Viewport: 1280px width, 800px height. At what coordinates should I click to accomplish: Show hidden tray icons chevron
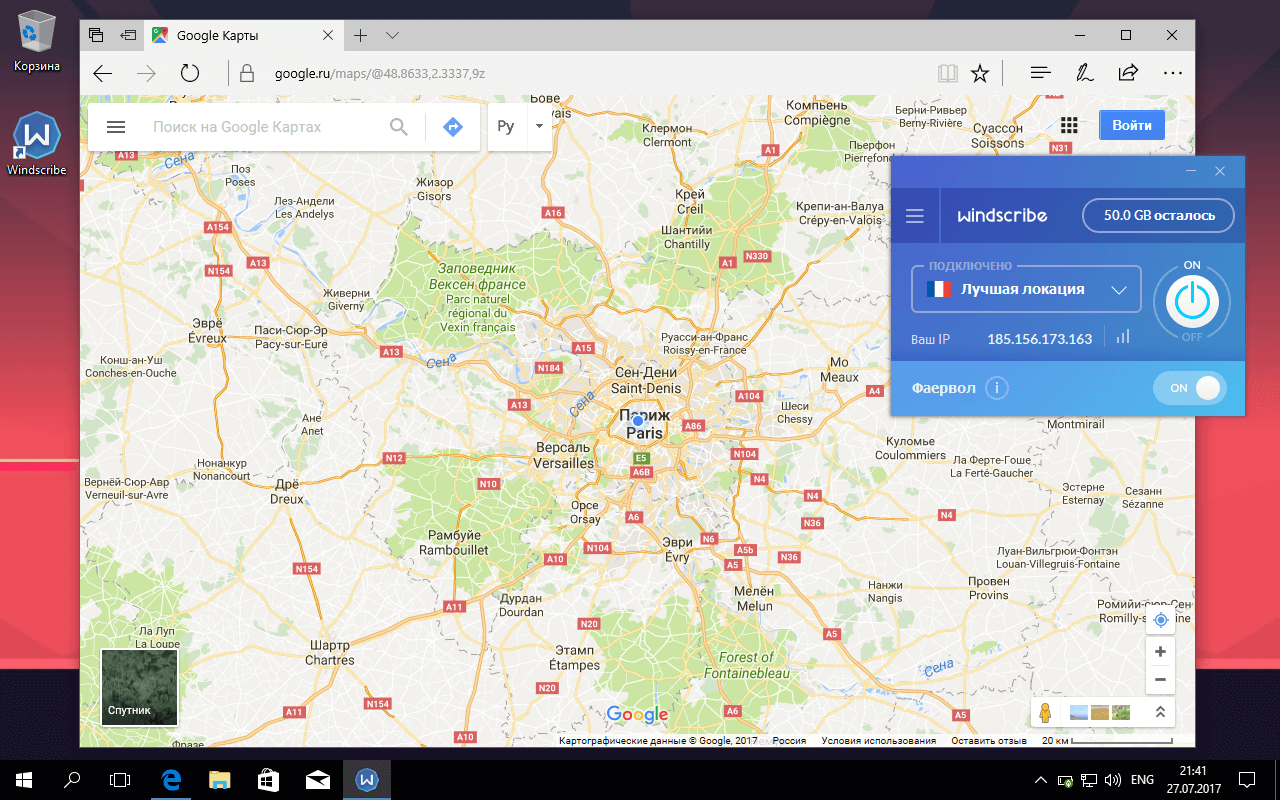pyautogui.click(x=1042, y=779)
